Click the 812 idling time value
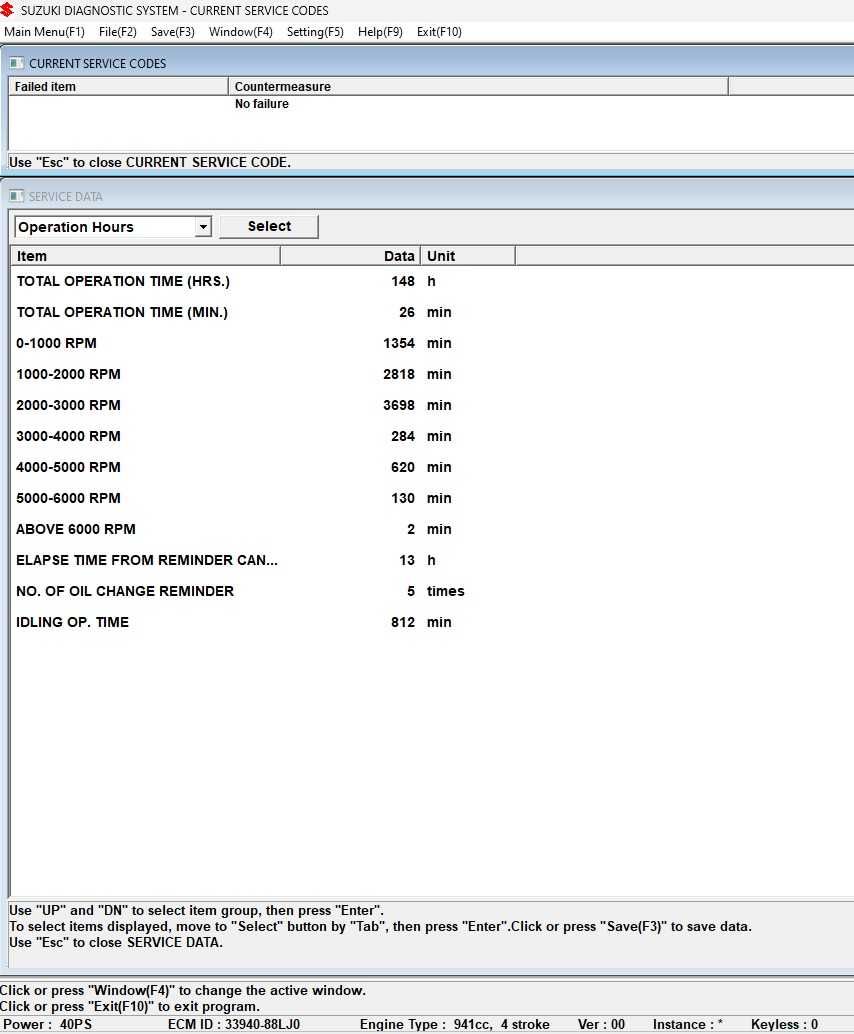The width and height of the screenshot is (854, 1034). click(402, 623)
